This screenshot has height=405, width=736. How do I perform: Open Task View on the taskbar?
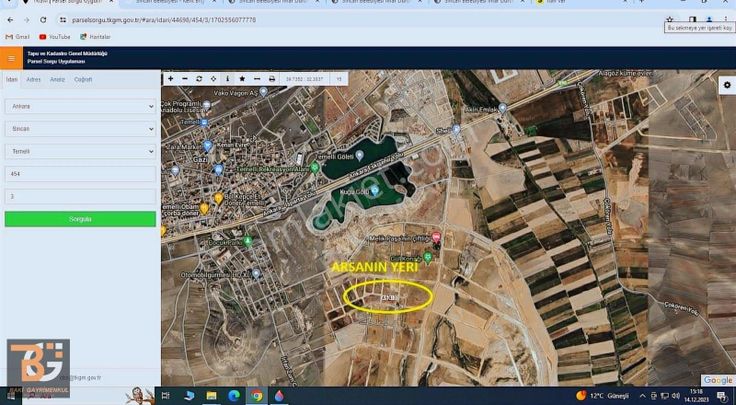[166, 396]
